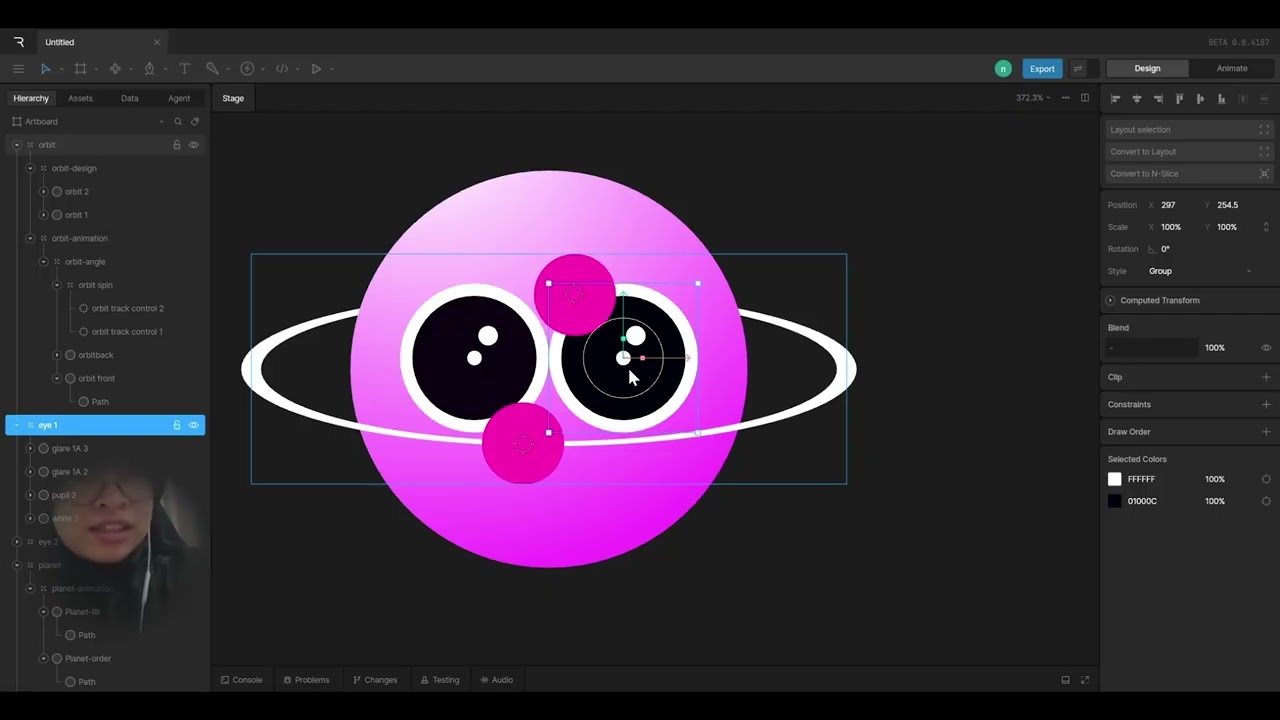Select the arrow Select tool
This screenshot has width=1280, height=720.
[x=45, y=69]
